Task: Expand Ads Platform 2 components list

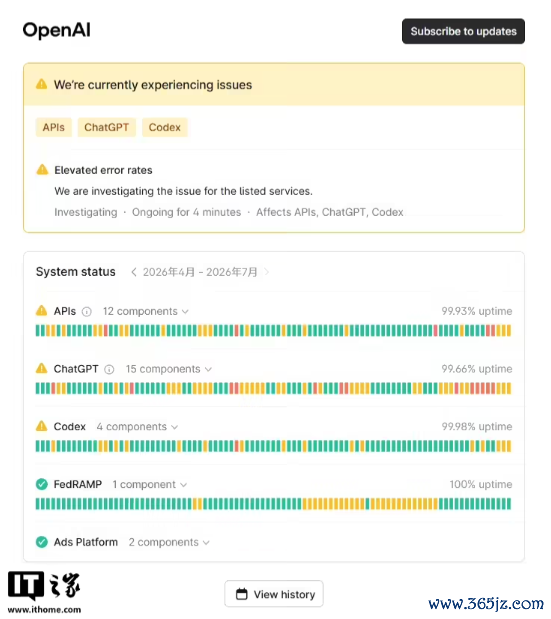Action: [x=169, y=542]
